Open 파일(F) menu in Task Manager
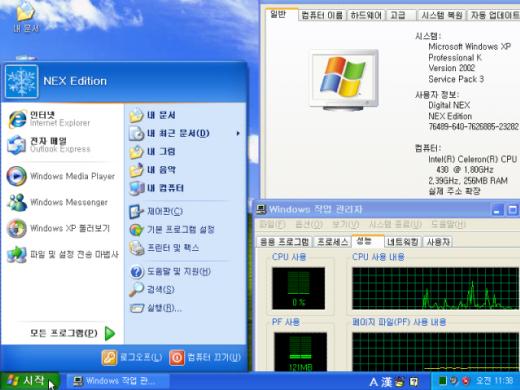This screenshot has width=520, height=390. point(272,224)
